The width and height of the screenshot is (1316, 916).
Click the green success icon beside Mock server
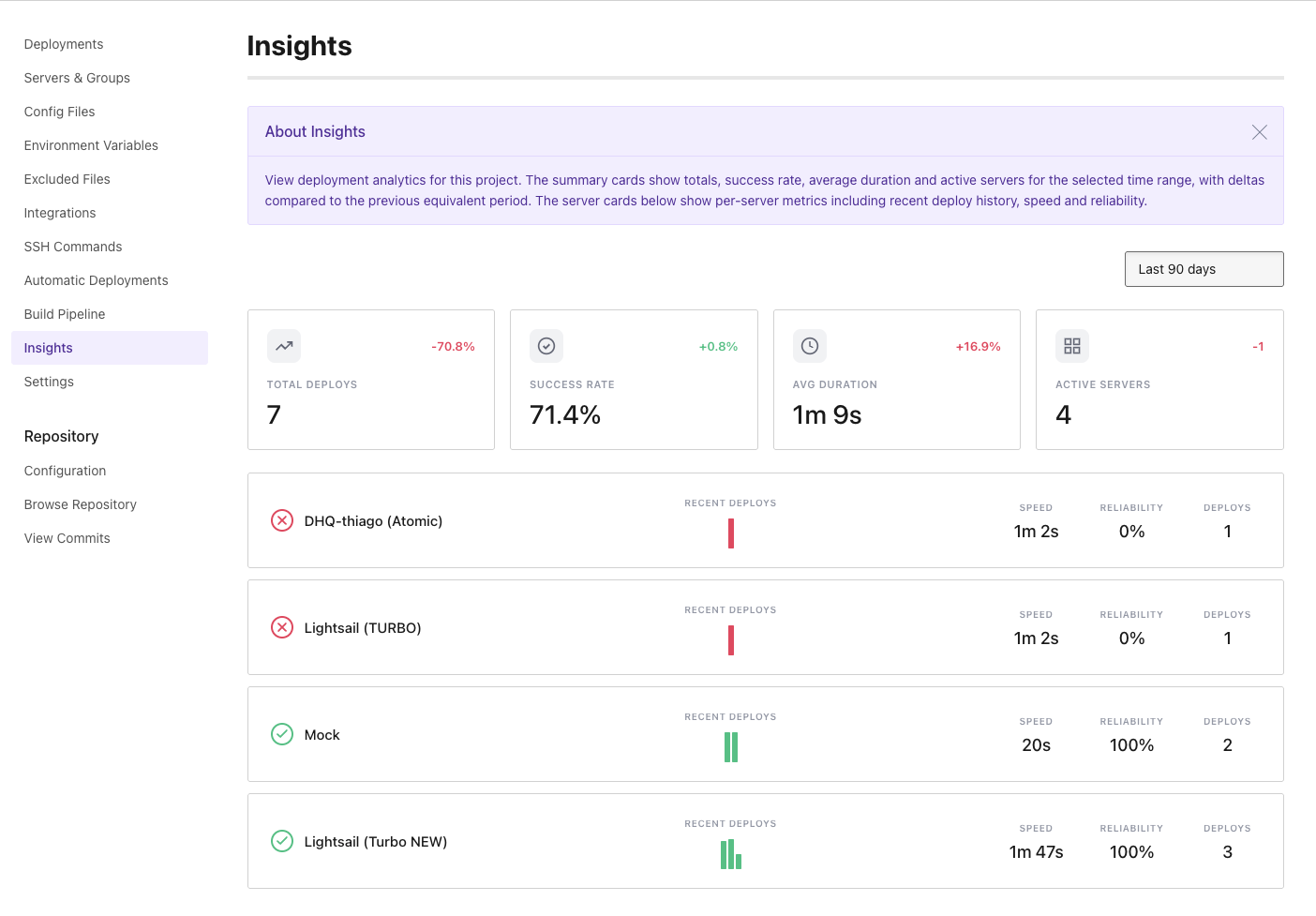click(x=282, y=734)
